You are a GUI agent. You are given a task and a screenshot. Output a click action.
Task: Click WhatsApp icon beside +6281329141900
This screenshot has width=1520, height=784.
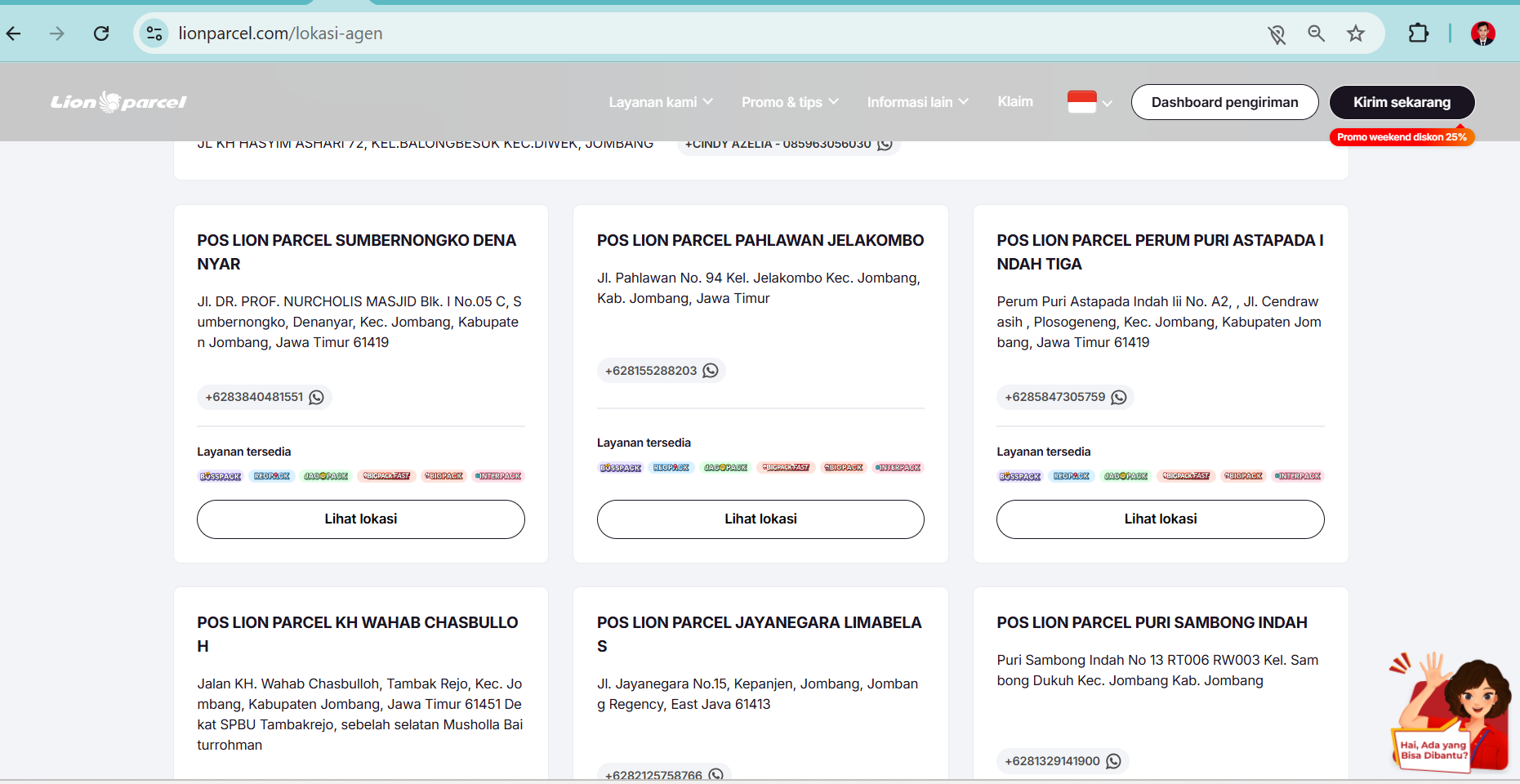tap(1114, 761)
